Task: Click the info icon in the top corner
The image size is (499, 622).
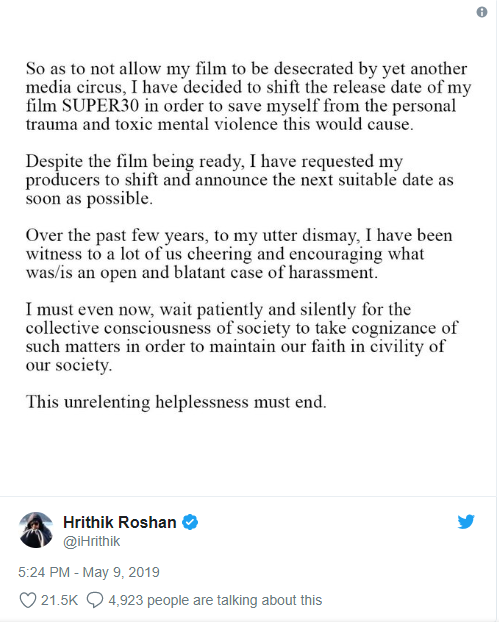Action: (x=482, y=12)
